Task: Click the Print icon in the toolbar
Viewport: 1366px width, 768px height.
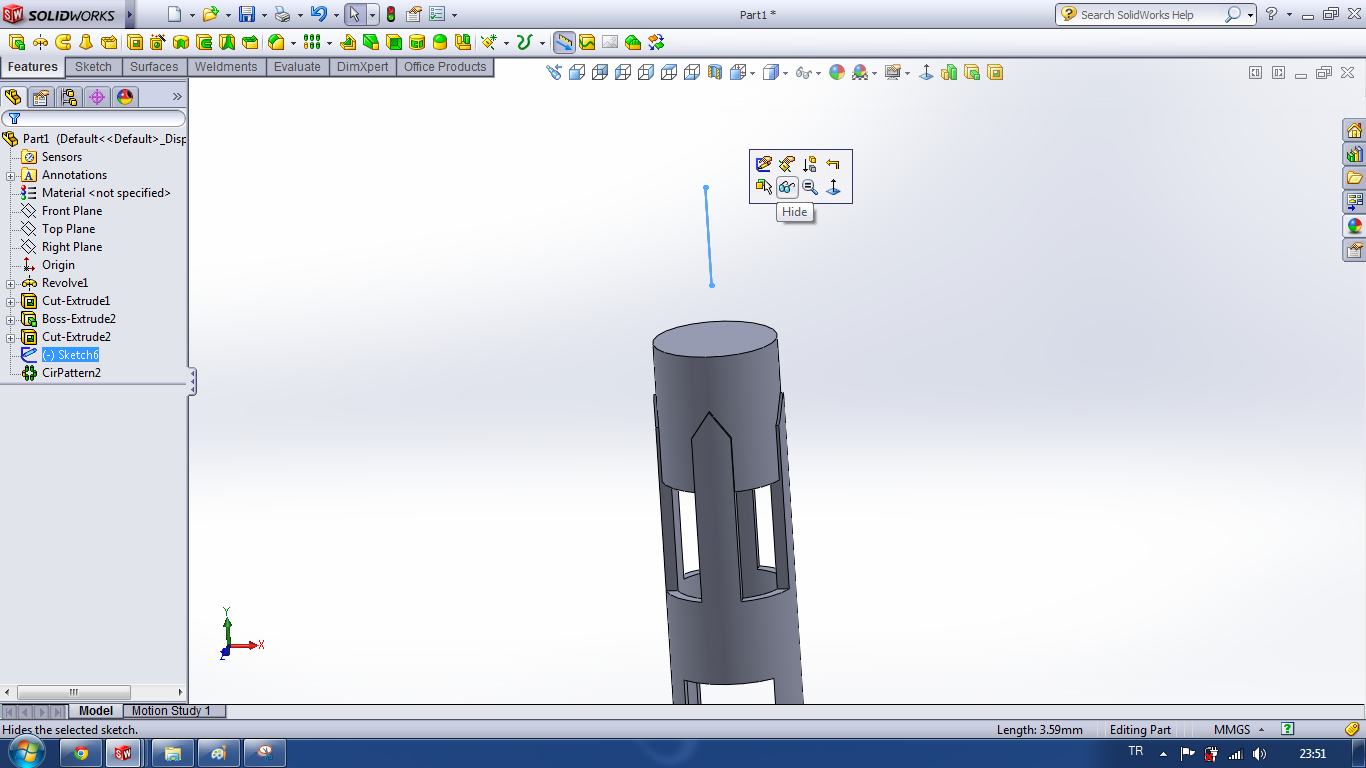Action: [282, 15]
